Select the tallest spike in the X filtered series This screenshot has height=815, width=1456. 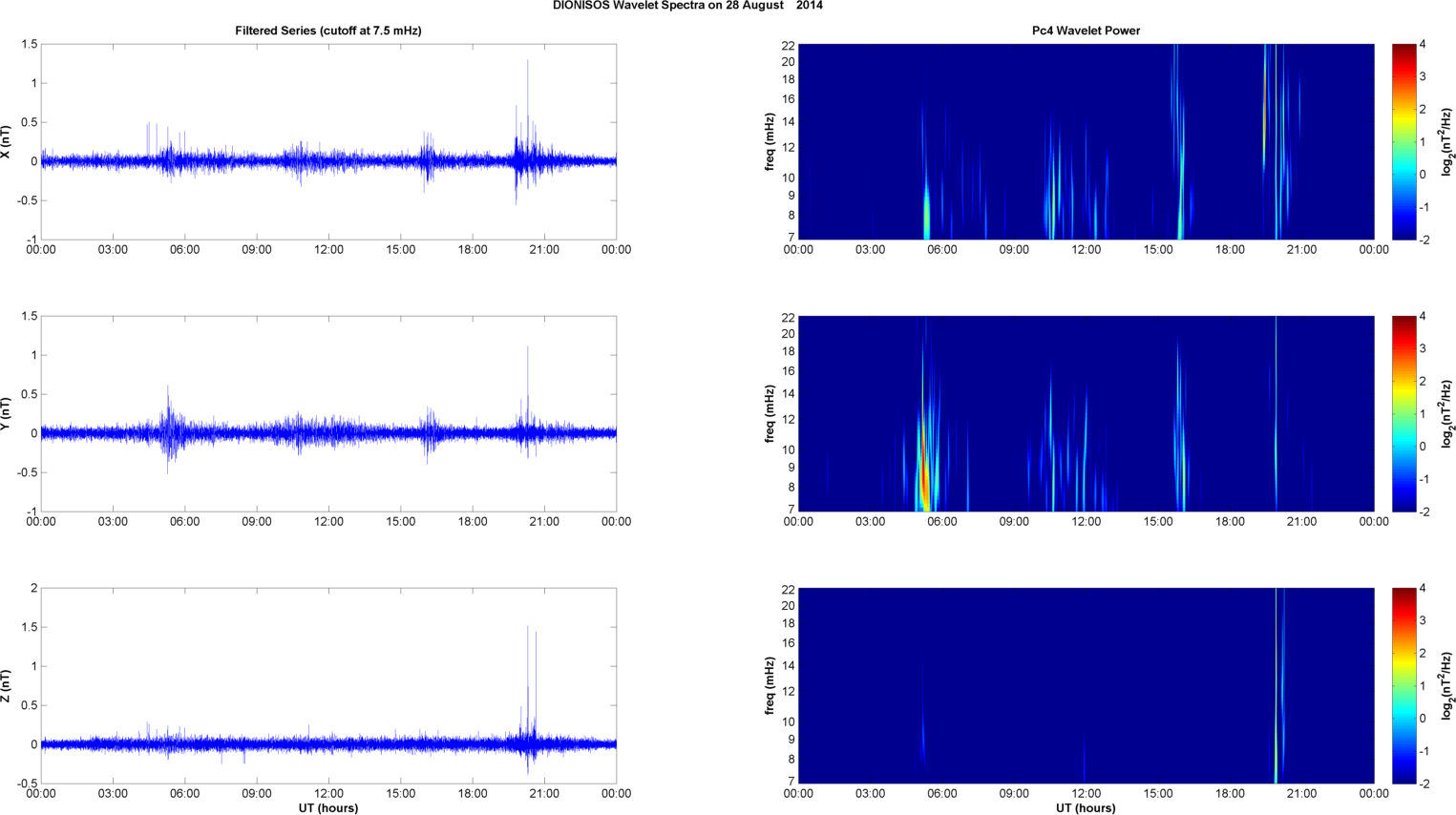pos(527,110)
